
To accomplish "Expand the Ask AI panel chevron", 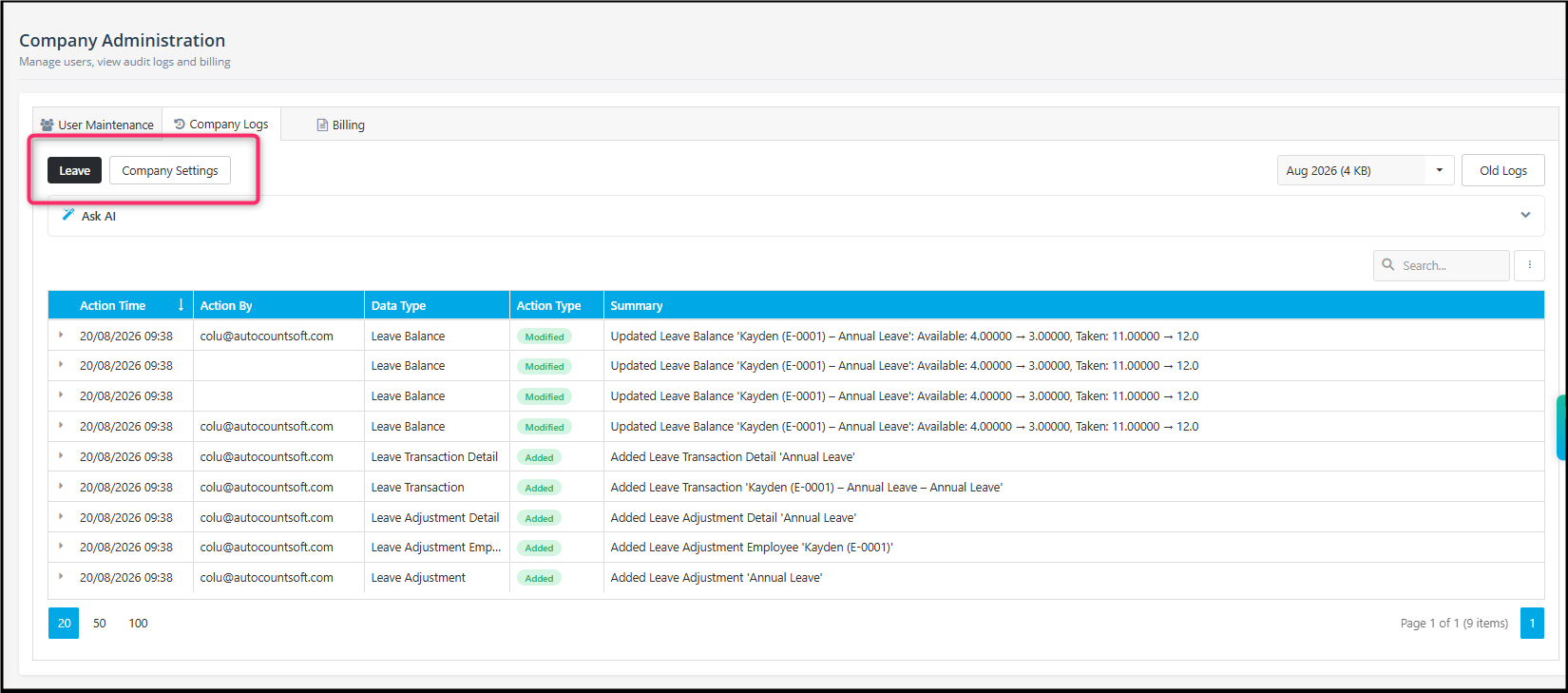I will tap(1525, 215).
